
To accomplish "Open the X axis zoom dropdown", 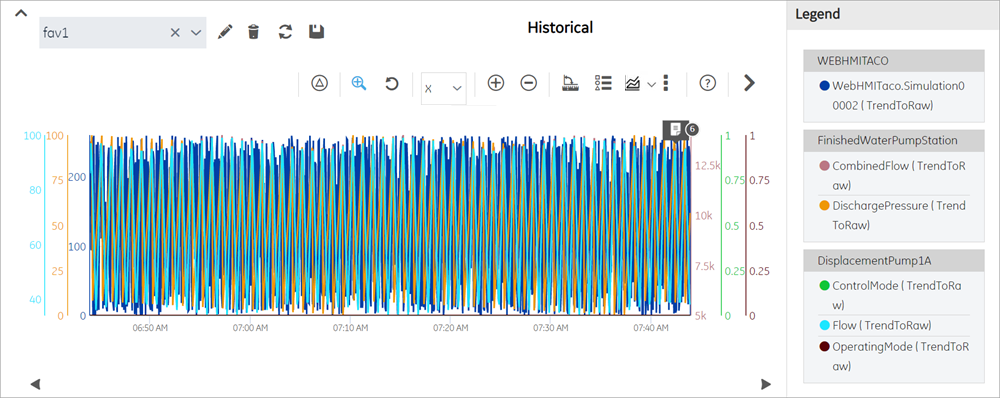I will tap(444, 89).
